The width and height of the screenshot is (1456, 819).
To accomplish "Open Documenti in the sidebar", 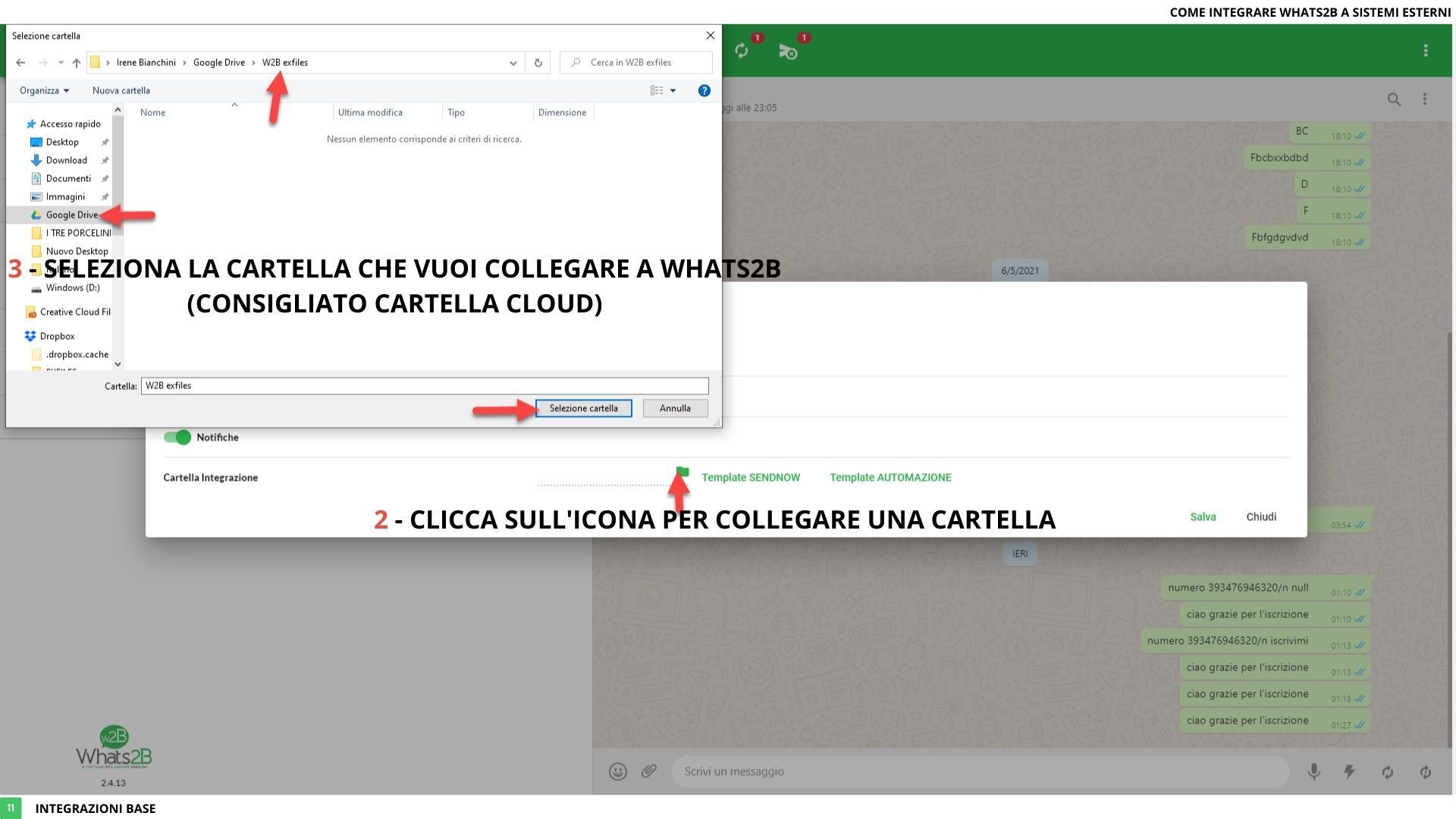I will tap(68, 178).
